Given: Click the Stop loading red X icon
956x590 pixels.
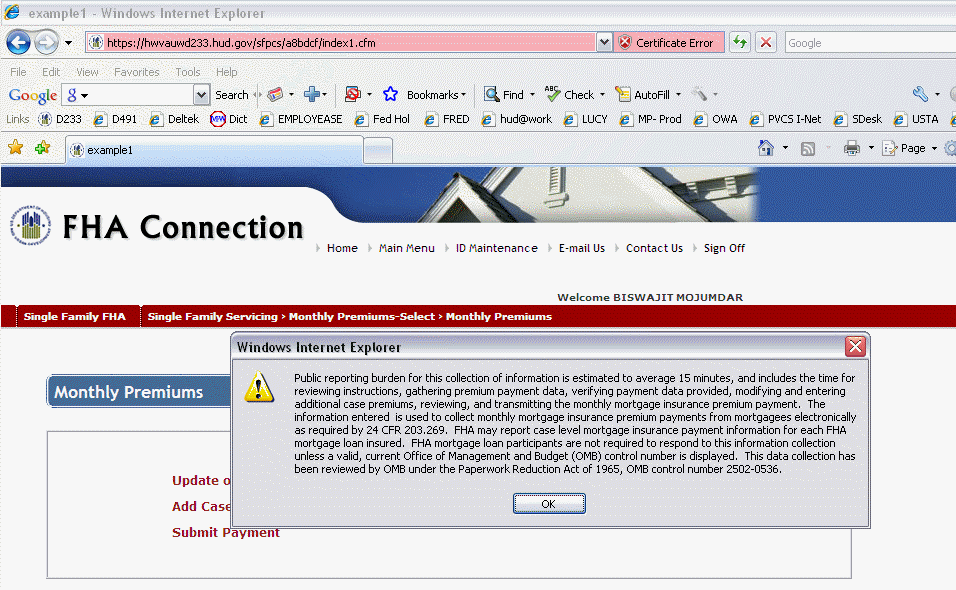Looking at the screenshot, I should coord(766,43).
